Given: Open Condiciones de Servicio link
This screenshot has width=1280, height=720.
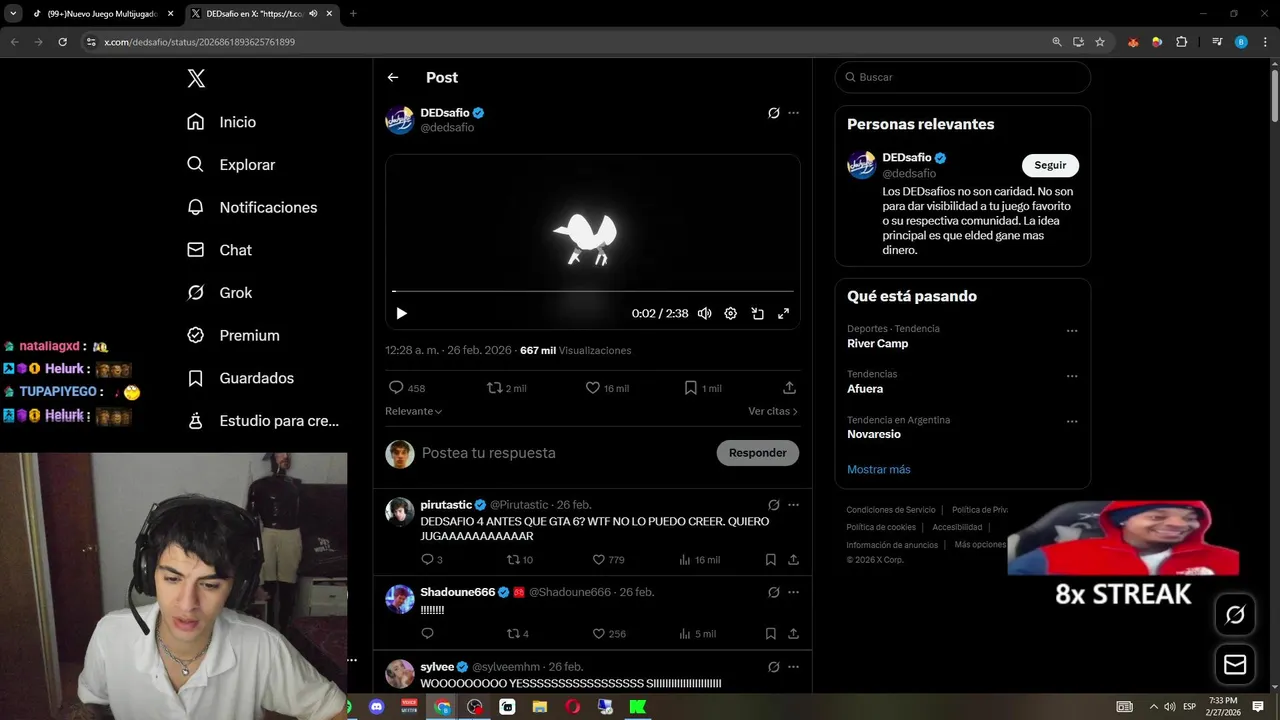Looking at the screenshot, I should coord(890,510).
